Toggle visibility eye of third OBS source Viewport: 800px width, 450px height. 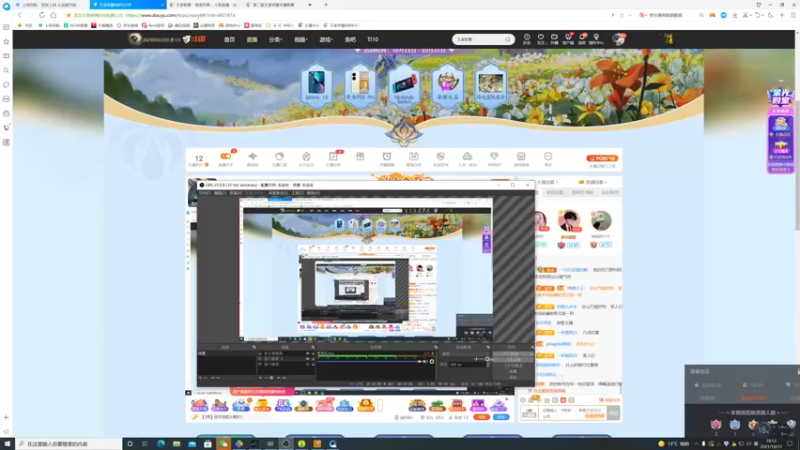[x=308, y=364]
